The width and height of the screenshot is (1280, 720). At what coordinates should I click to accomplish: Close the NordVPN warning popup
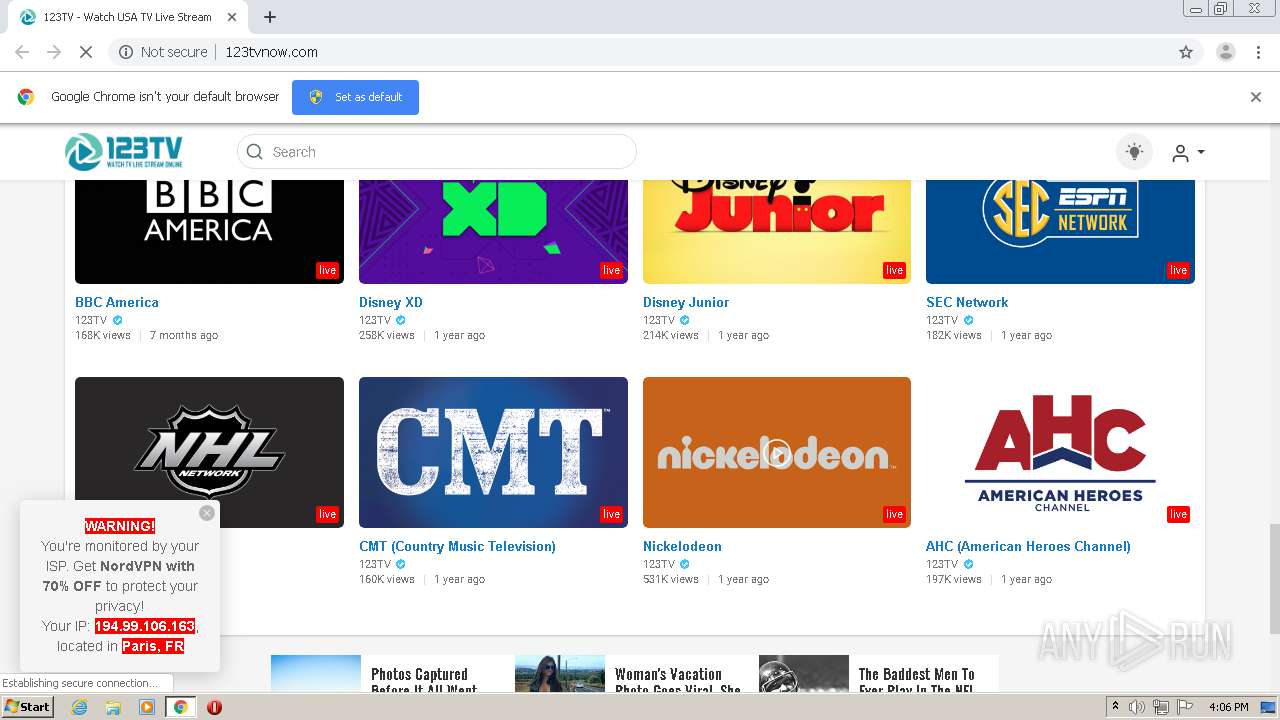click(x=207, y=513)
